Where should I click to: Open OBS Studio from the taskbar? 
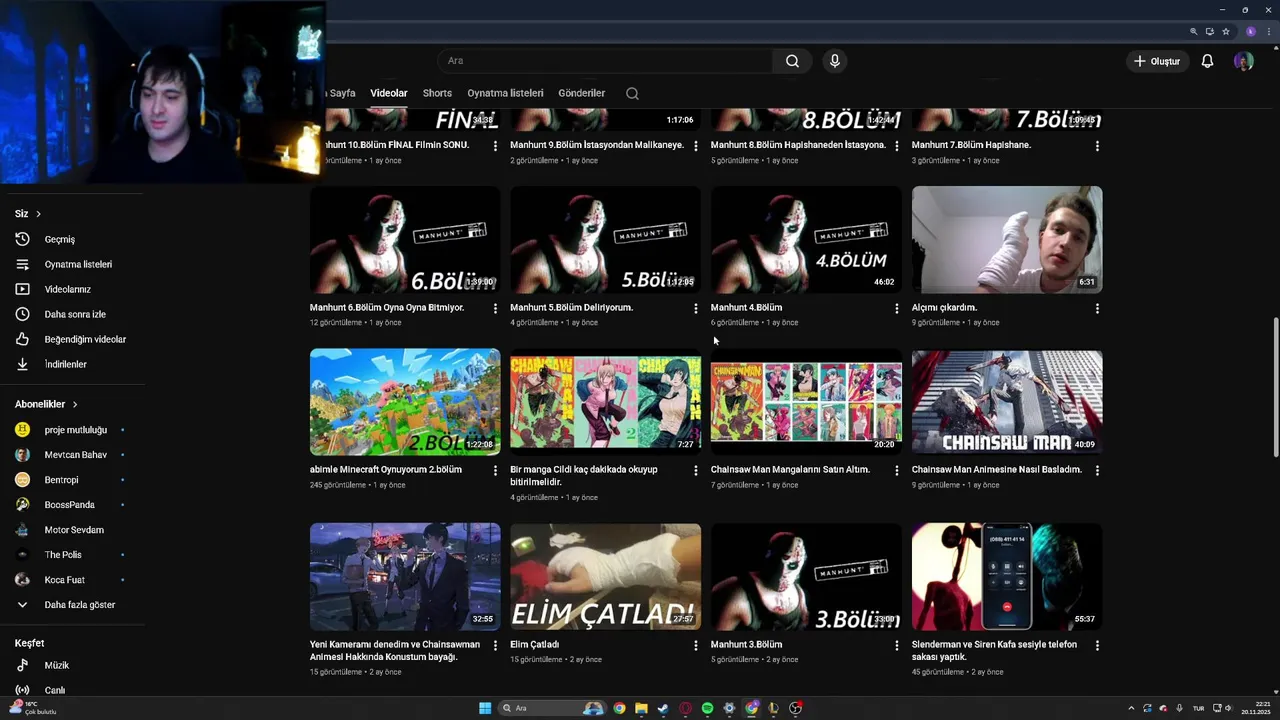pos(795,708)
